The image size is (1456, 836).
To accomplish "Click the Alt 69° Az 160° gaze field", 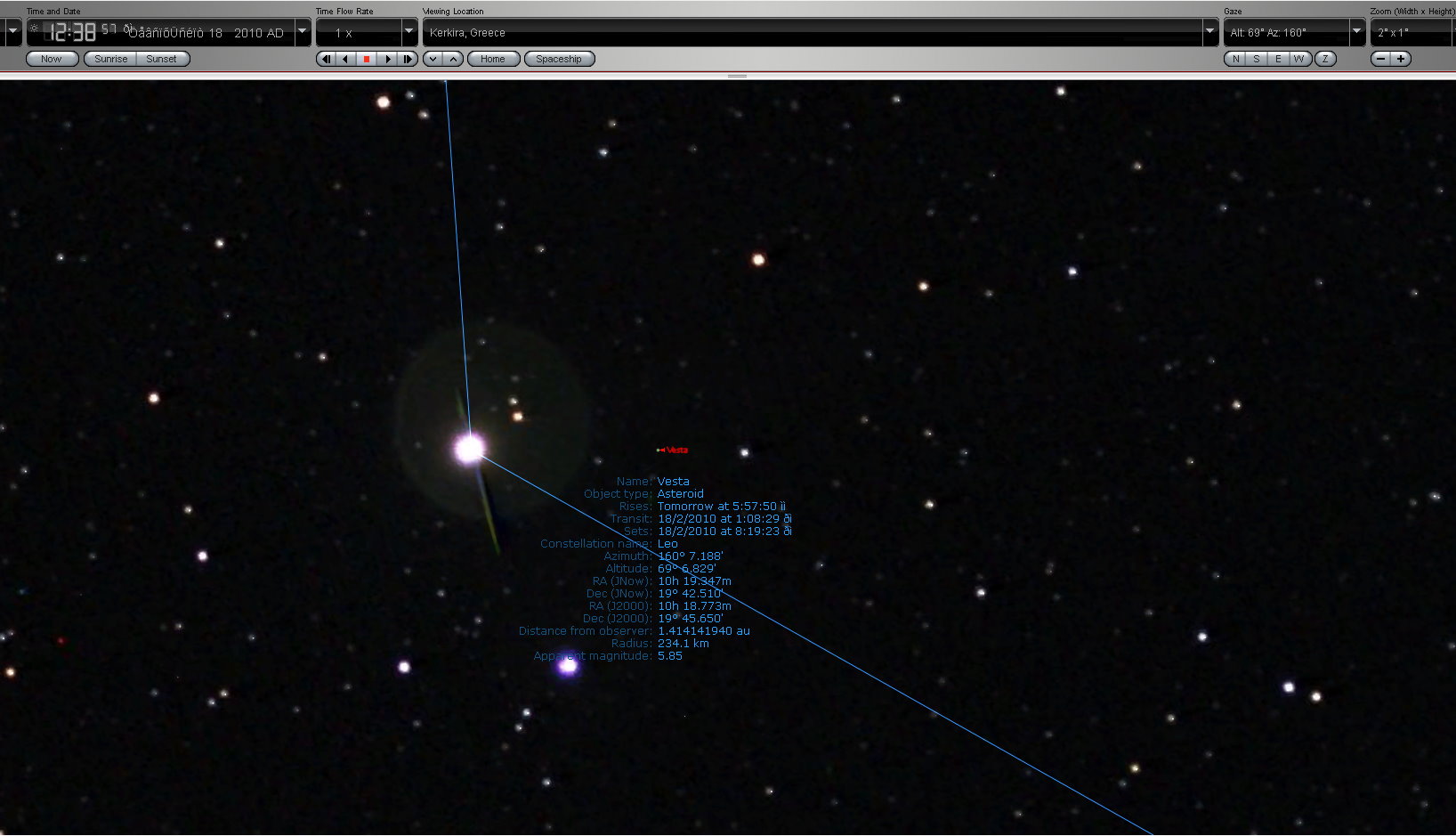I will tap(1286, 33).
